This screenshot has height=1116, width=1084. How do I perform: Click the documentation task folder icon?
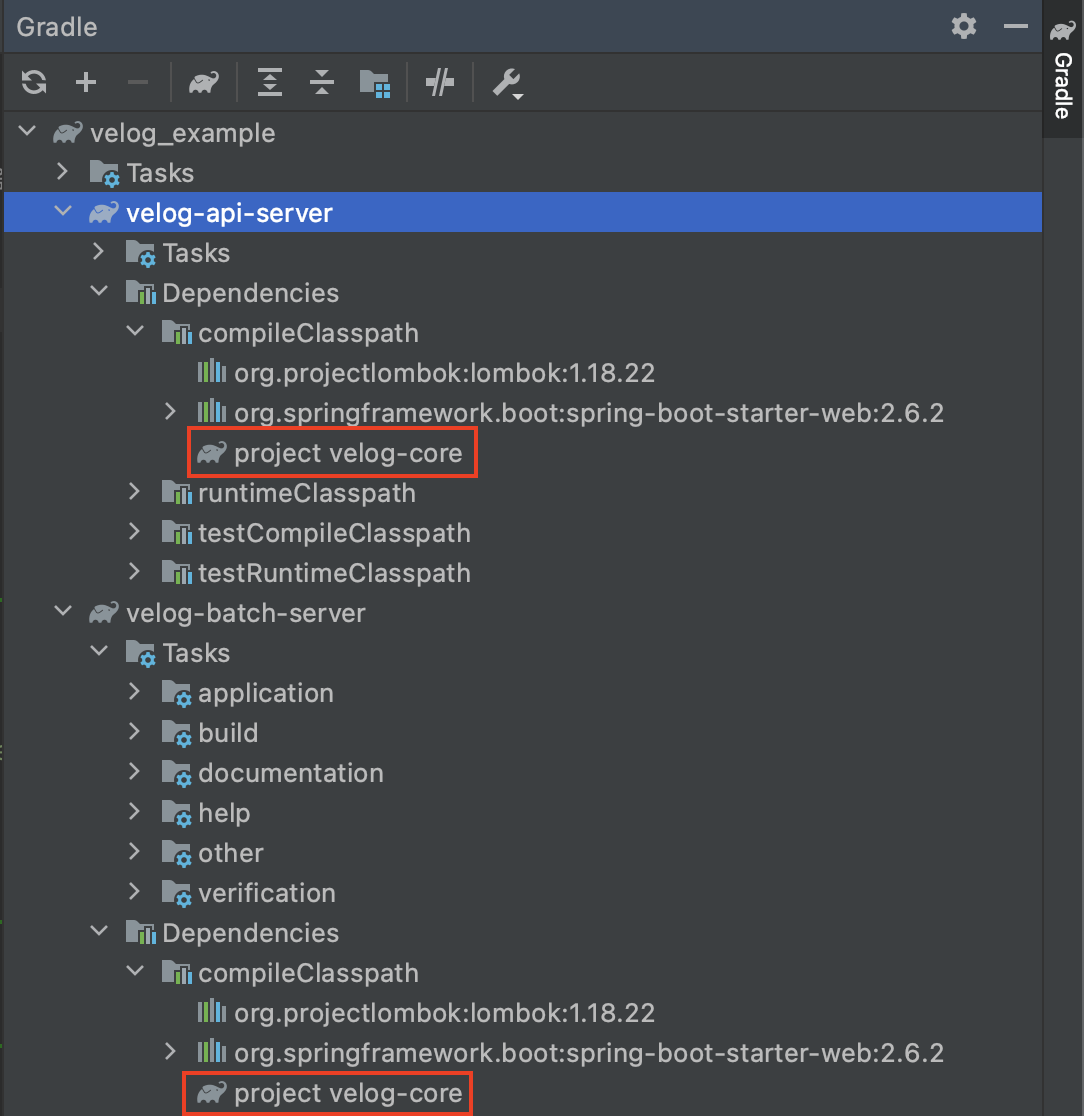(177, 773)
